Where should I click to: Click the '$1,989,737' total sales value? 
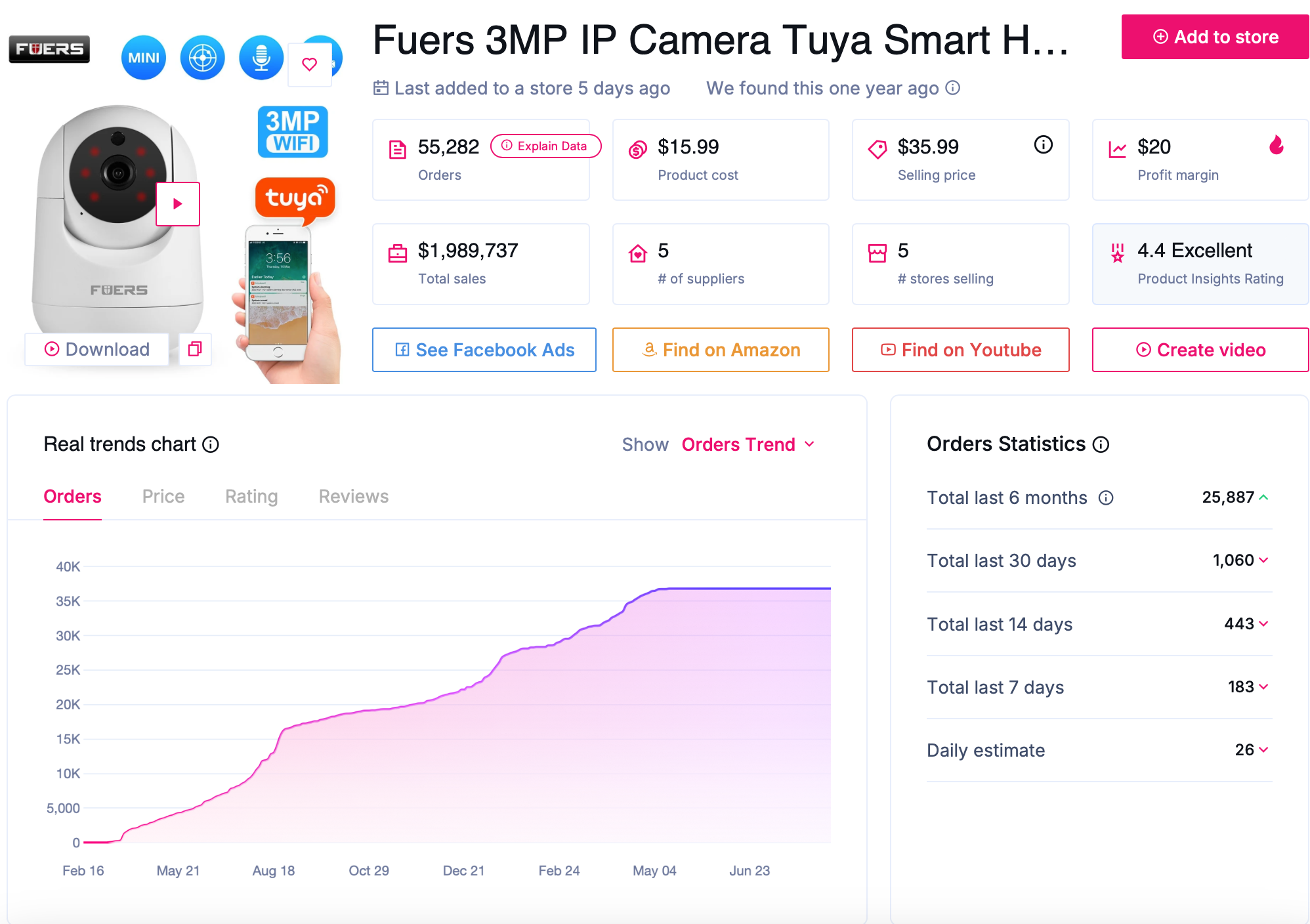468,251
